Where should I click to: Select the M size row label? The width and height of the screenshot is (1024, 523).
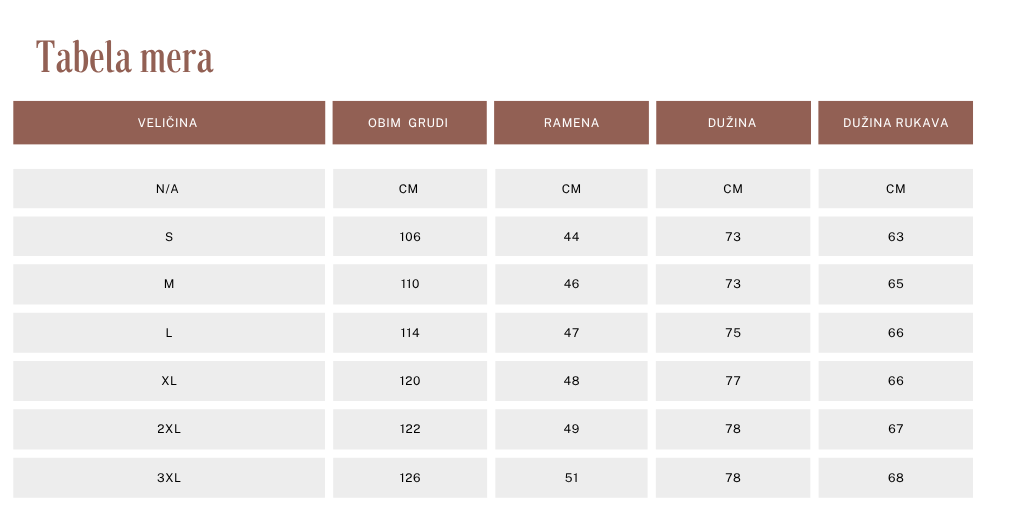pos(169,284)
